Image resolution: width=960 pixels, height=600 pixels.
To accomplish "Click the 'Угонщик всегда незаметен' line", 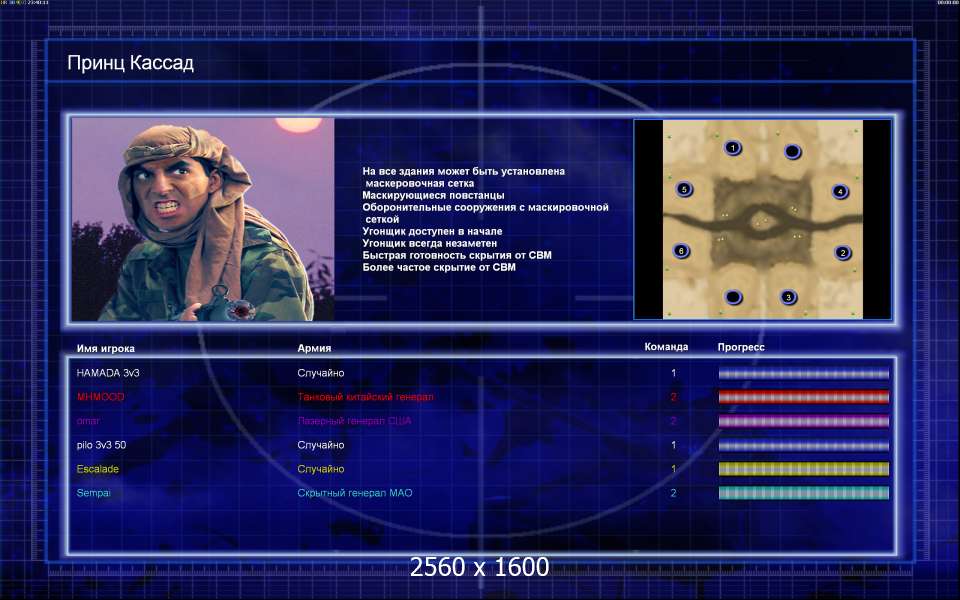I will [430, 243].
